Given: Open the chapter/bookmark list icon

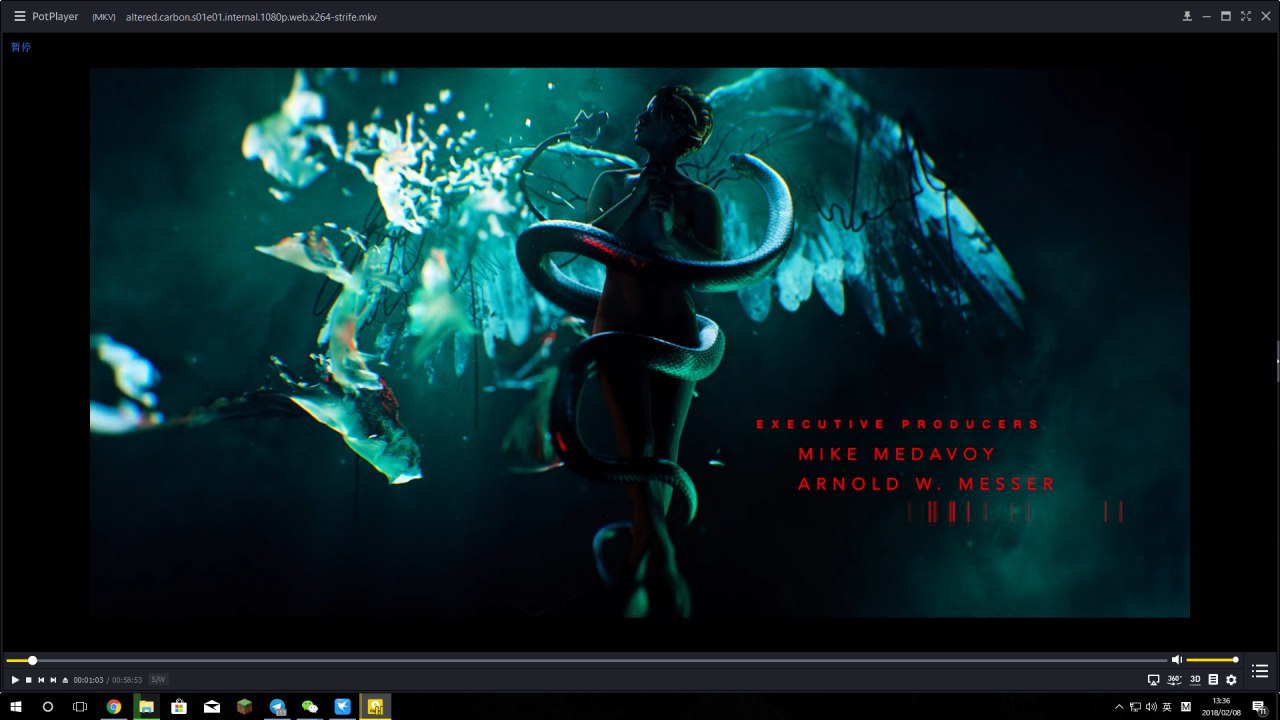Looking at the screenshot, I should pos(1213,680).
